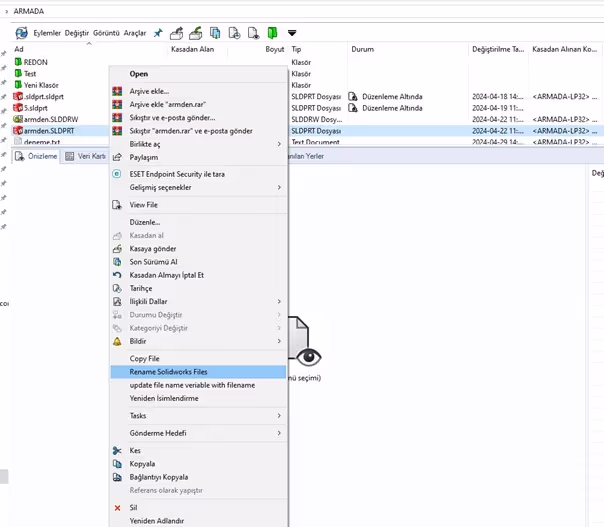
Task: Choose Kes to cut the file
Action: click(199, 451)
